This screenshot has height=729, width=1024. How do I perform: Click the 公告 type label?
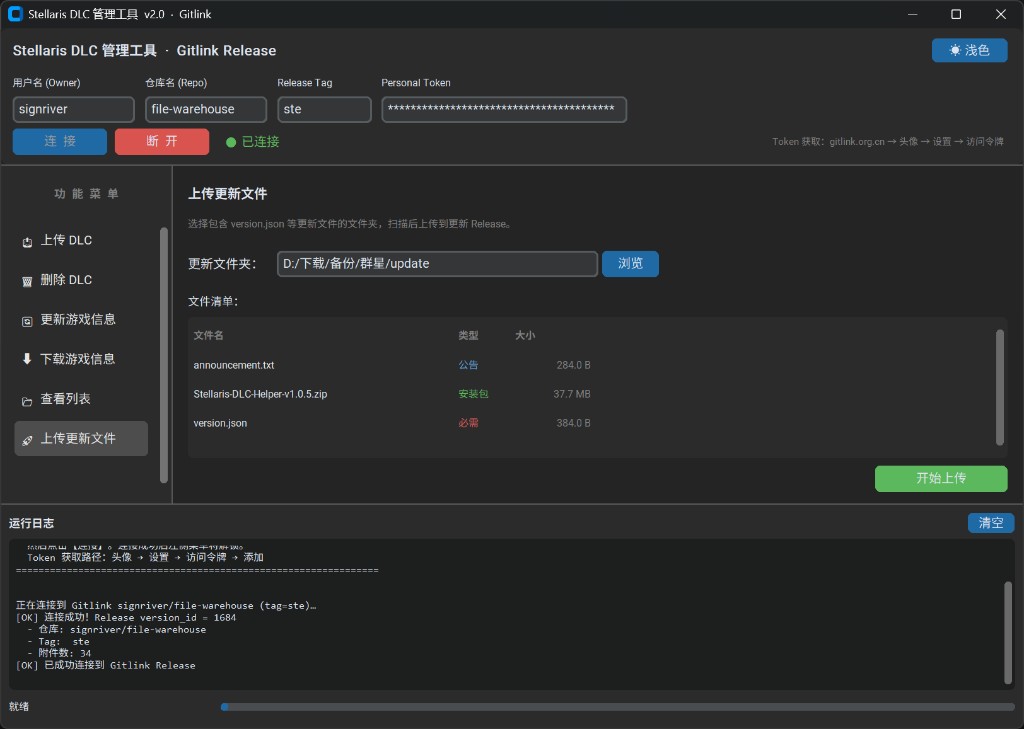pos(468,365)
